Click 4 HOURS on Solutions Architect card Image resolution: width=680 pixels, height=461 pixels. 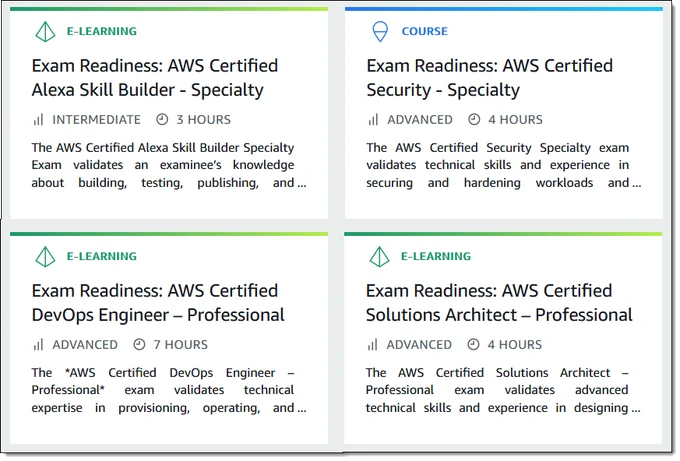click(514, 345)
